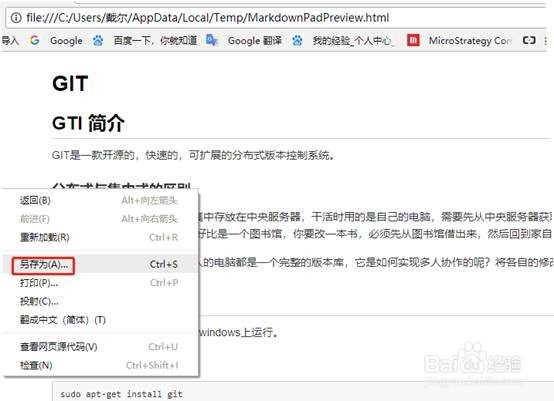The image size is (554, 401).
Task: Click the GTI 简介 heading
Action: (x=88, y=123)
